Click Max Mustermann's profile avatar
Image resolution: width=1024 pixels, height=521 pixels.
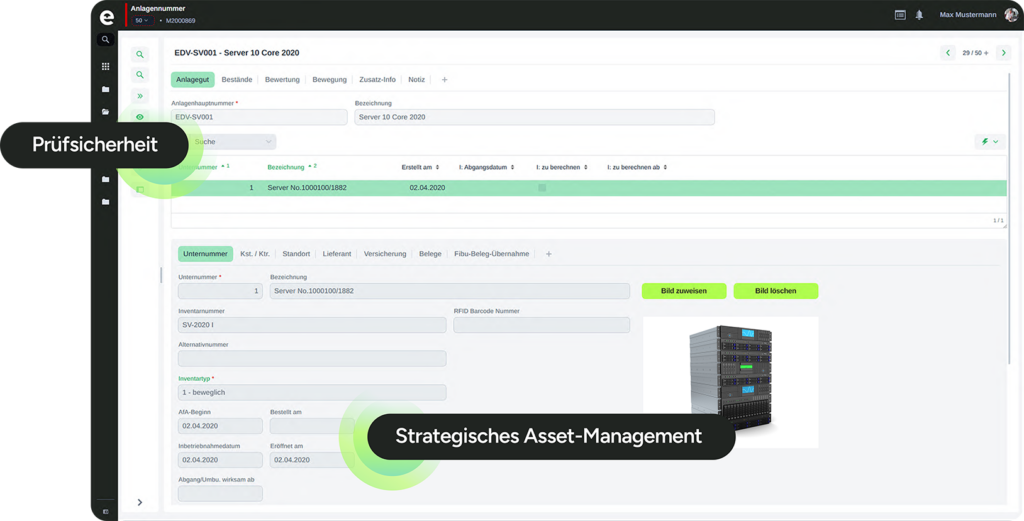pos(1011,15)
